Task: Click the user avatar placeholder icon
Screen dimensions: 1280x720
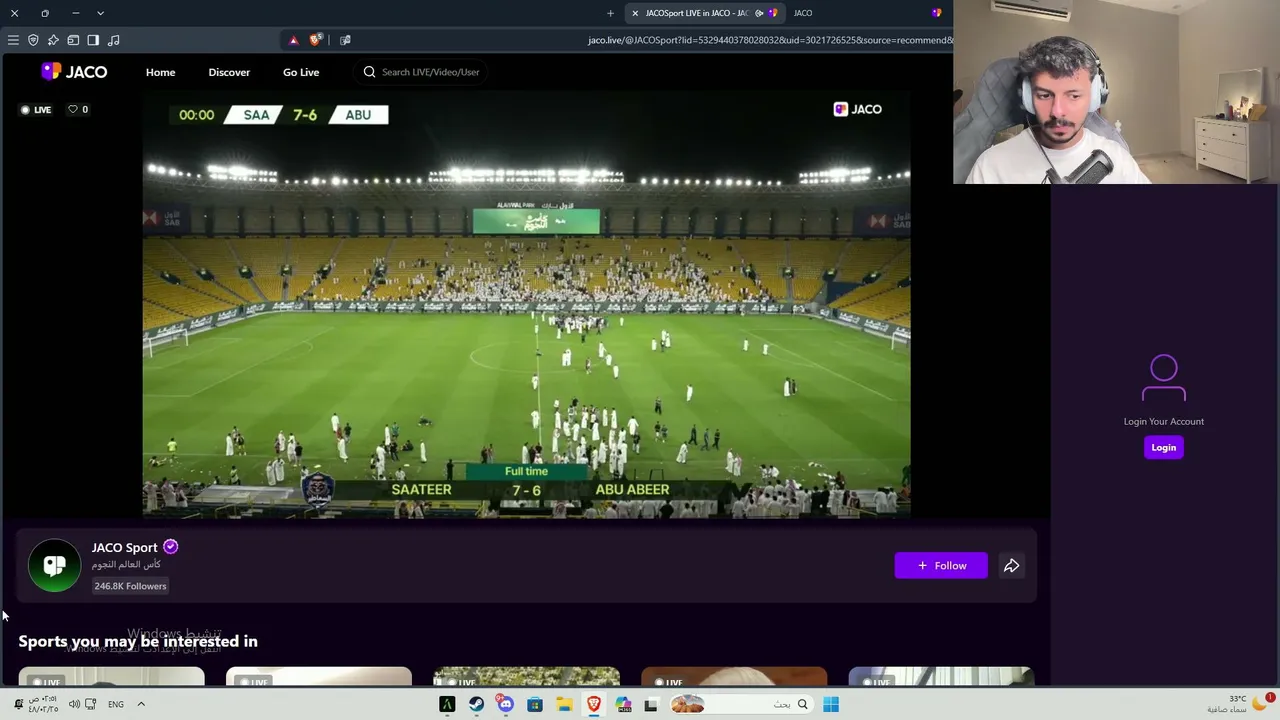Action: pos(1164,378)
